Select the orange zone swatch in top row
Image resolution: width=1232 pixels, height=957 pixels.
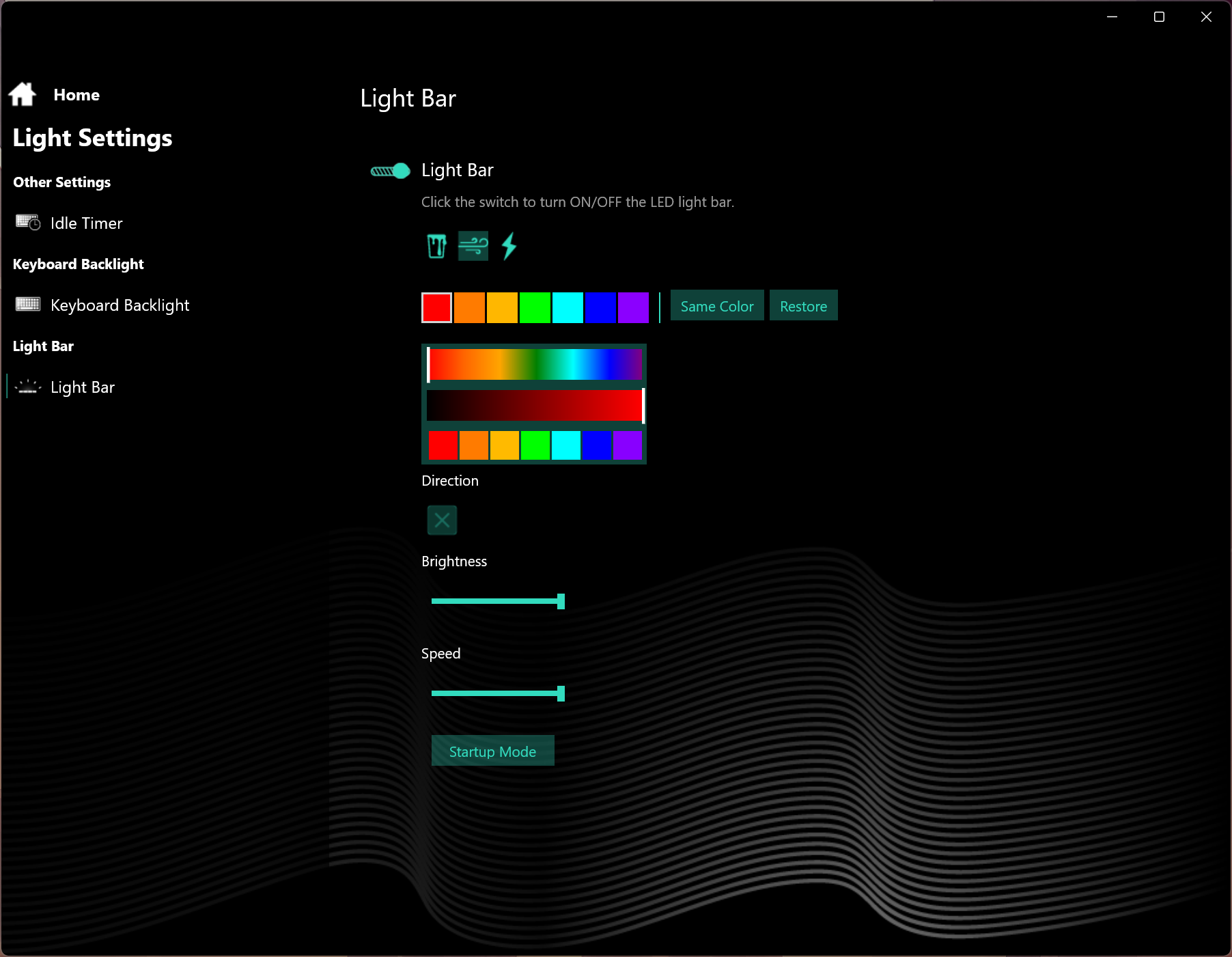[469, 307]
